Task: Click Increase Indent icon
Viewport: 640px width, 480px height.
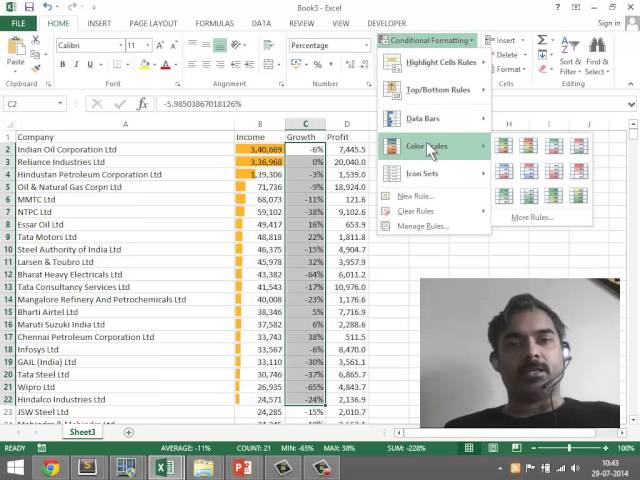Action: (249, 64)
